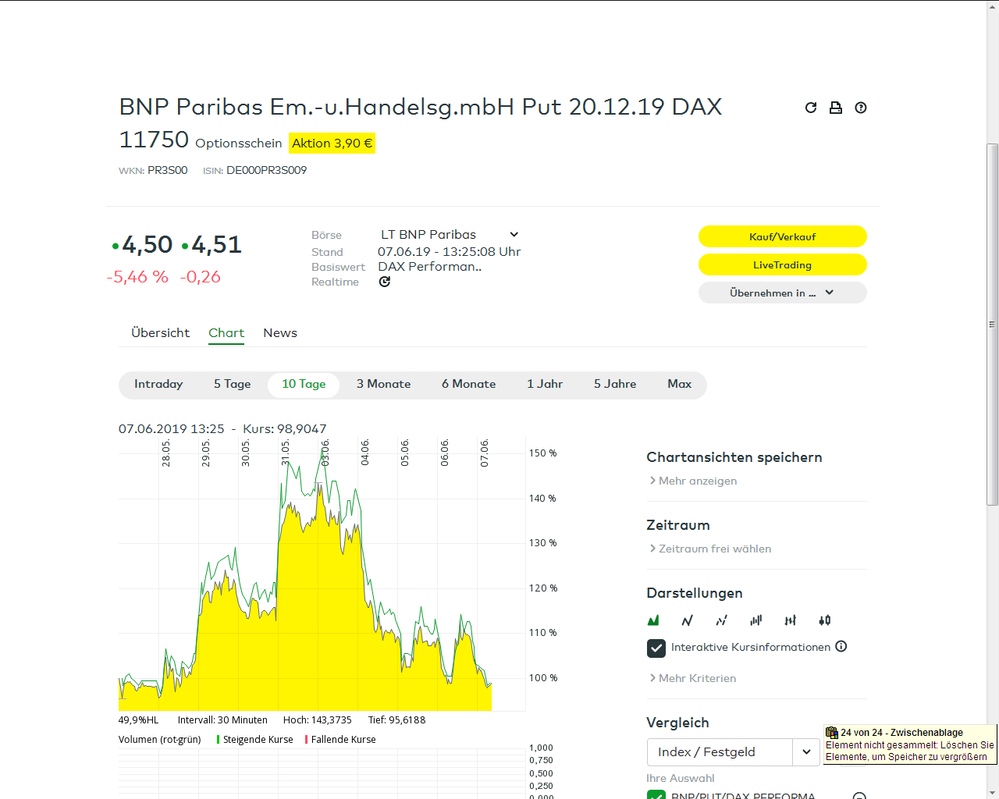Click the Kauf/Verkauf button

pyautogui.click(x=782, y=236)
